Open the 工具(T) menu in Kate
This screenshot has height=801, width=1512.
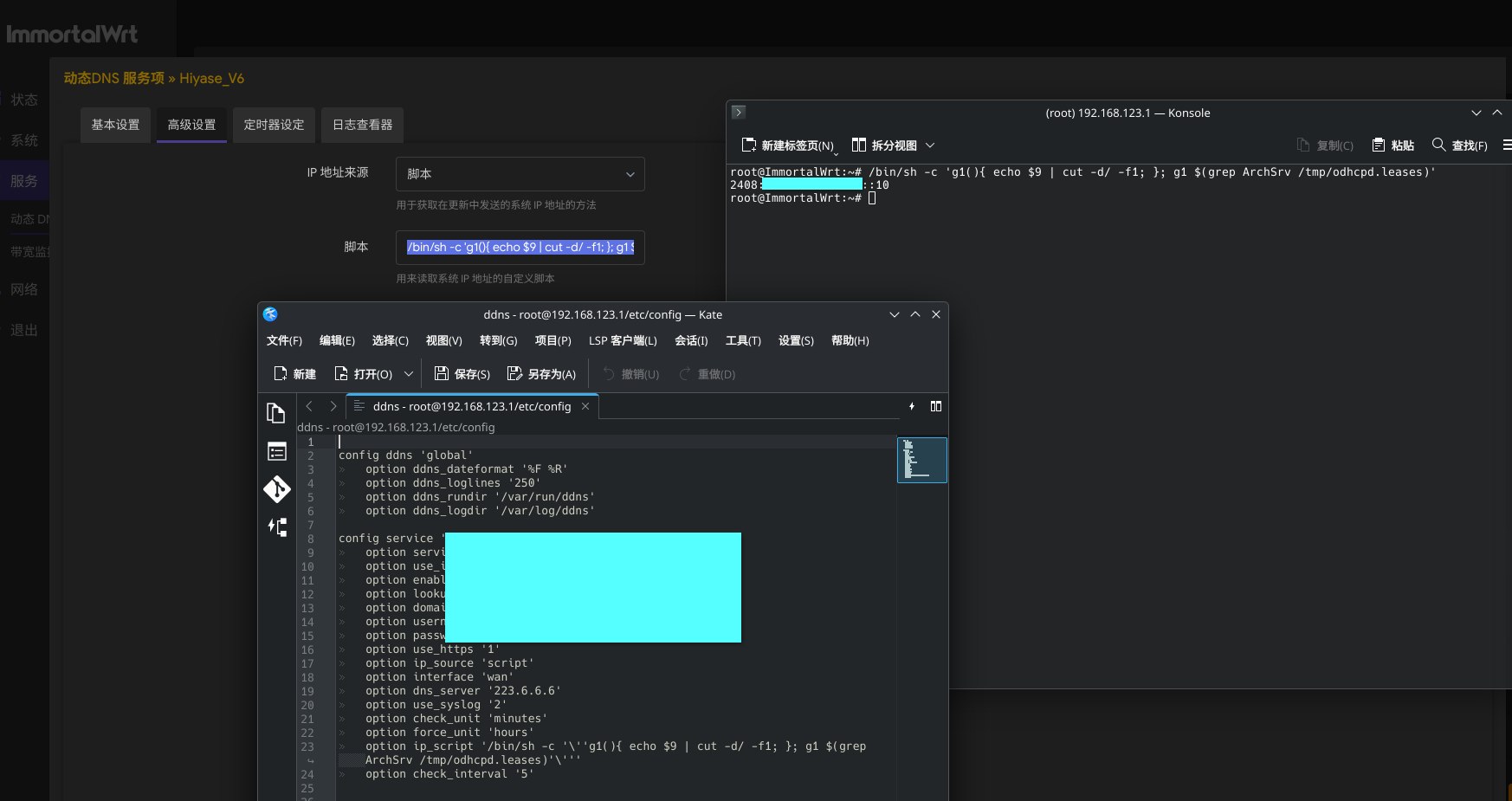tap(743, 340)
